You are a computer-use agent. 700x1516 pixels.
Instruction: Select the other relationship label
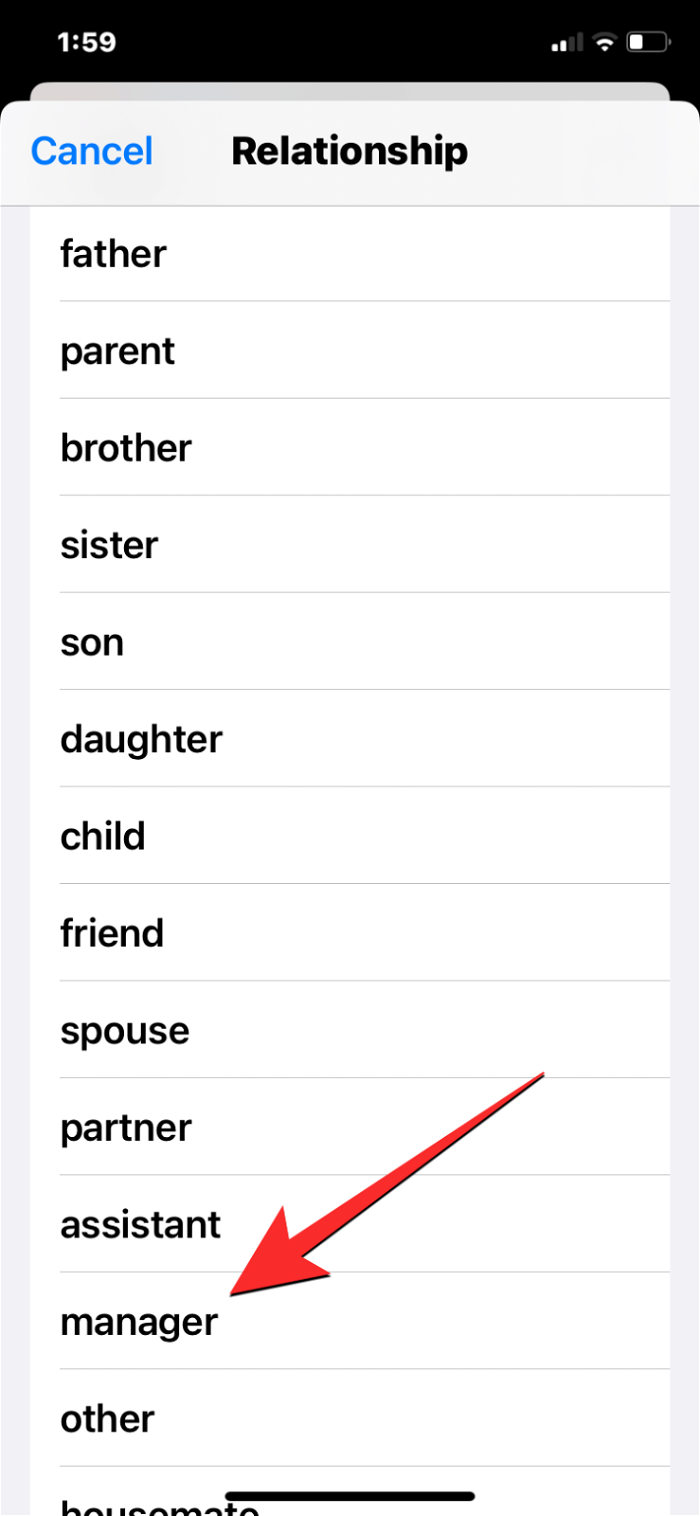(107, 1417)
